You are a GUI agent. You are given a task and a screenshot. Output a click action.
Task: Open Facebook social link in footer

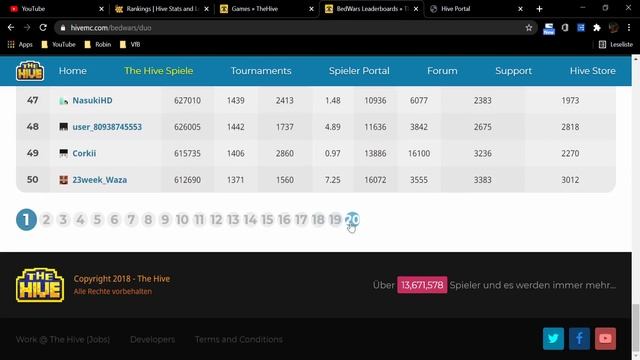pos(579,338)
